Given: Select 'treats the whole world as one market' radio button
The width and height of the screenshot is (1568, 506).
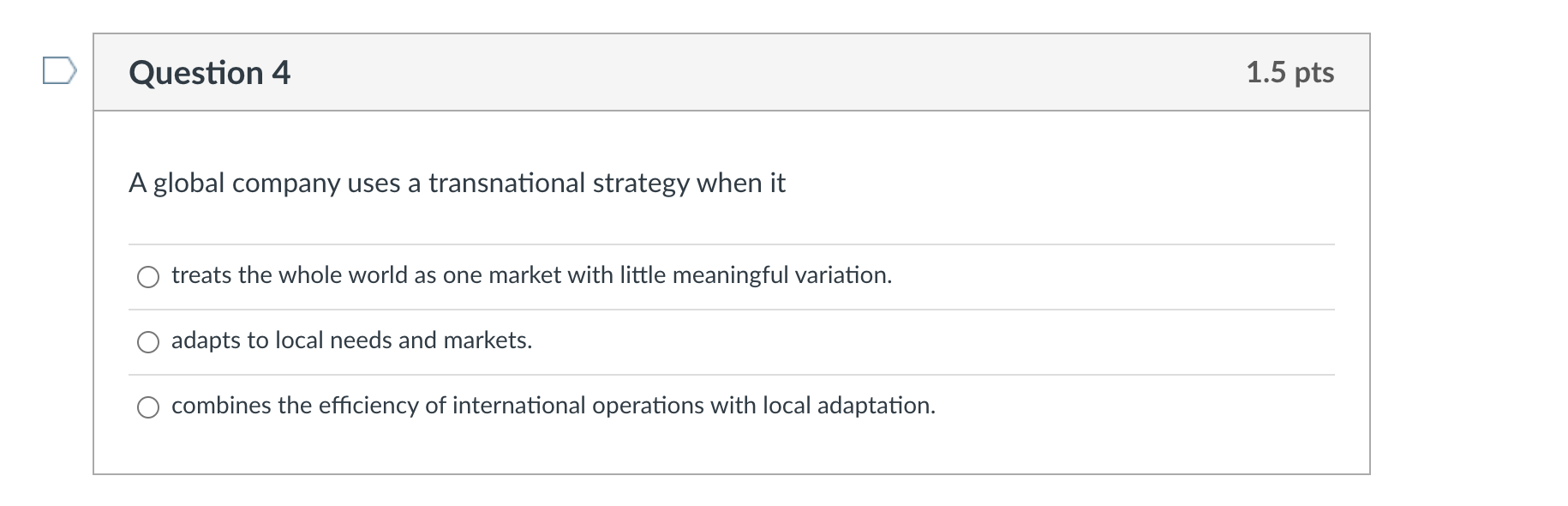Looking at the screenshot, I should 148,276.
